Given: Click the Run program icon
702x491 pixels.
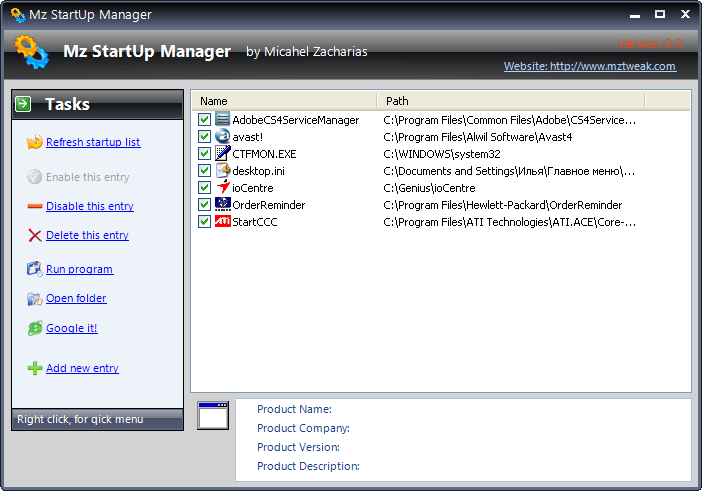Looking at the screenshot, I should pos(34,269).
